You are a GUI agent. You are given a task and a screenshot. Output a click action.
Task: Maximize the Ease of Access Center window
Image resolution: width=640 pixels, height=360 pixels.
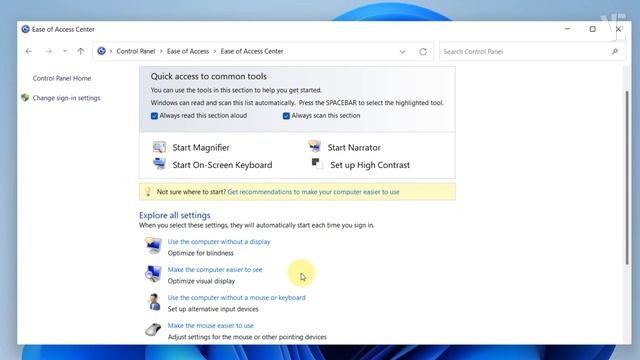pos(593,29)
